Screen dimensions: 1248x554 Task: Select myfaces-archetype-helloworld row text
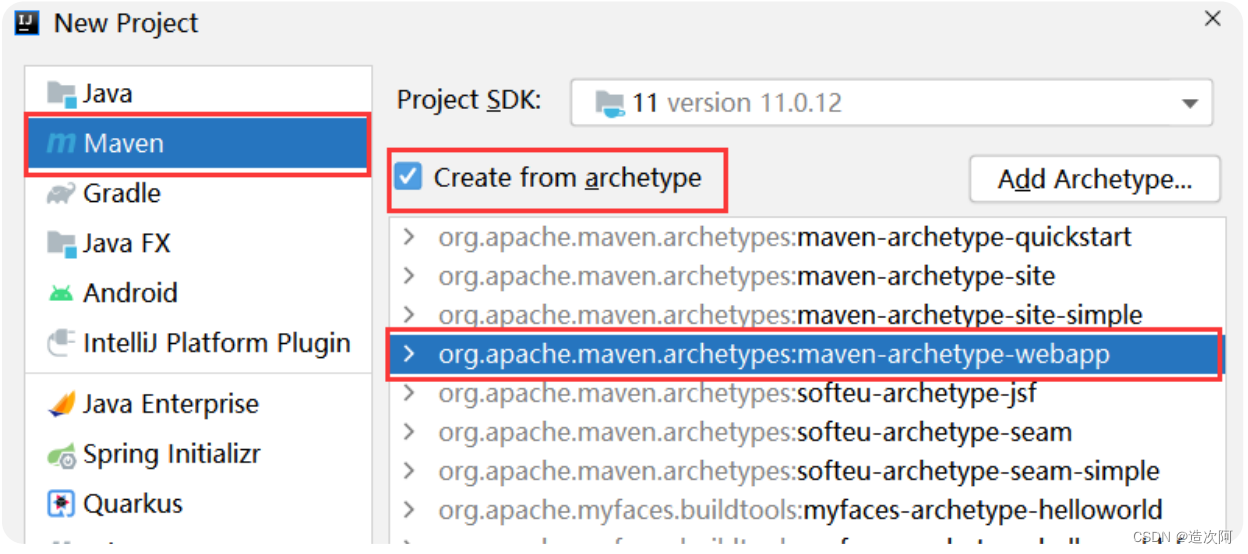point(800,510)
